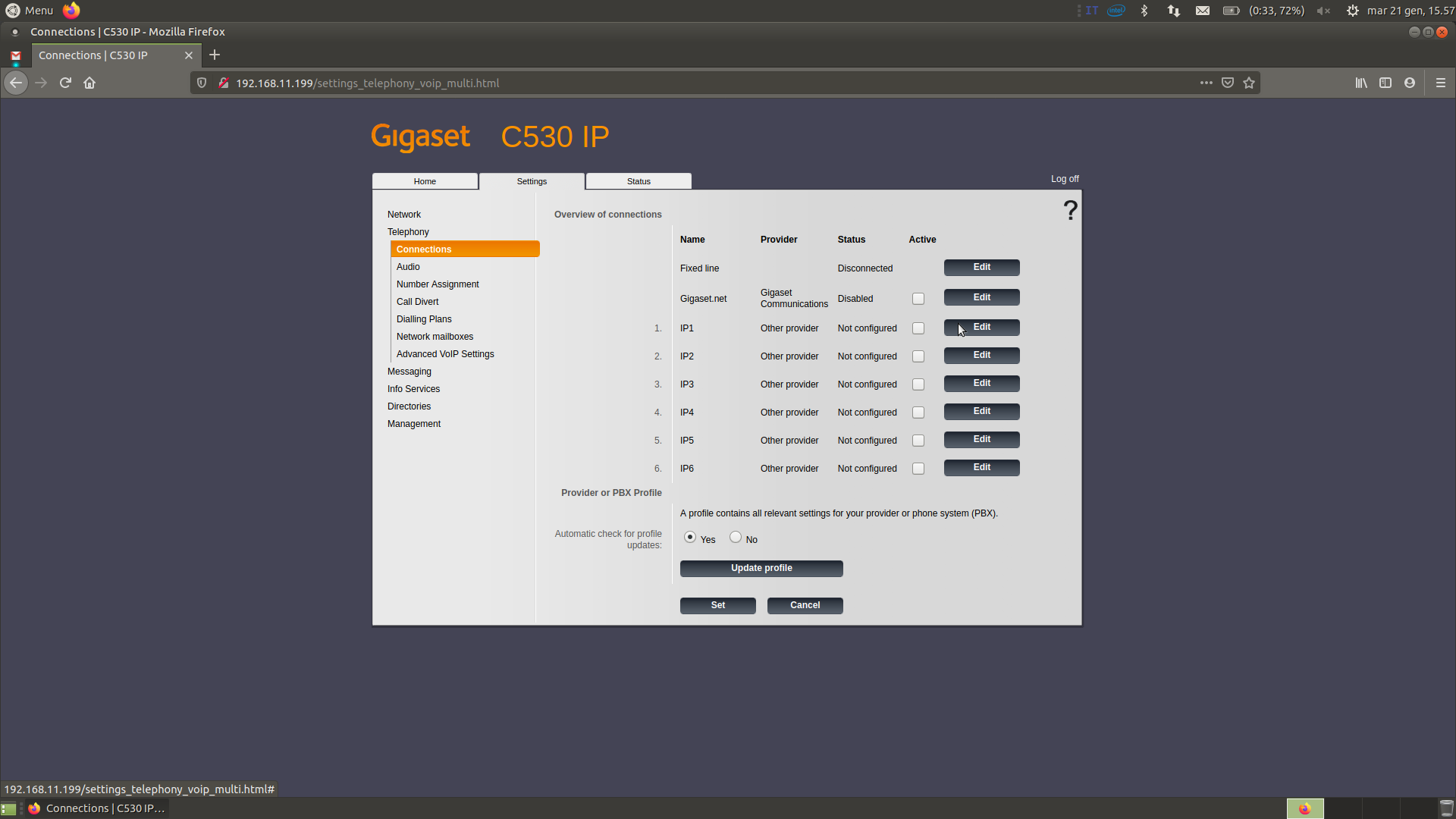
Task: Switch to the Home tab
Action: point(425,181)
